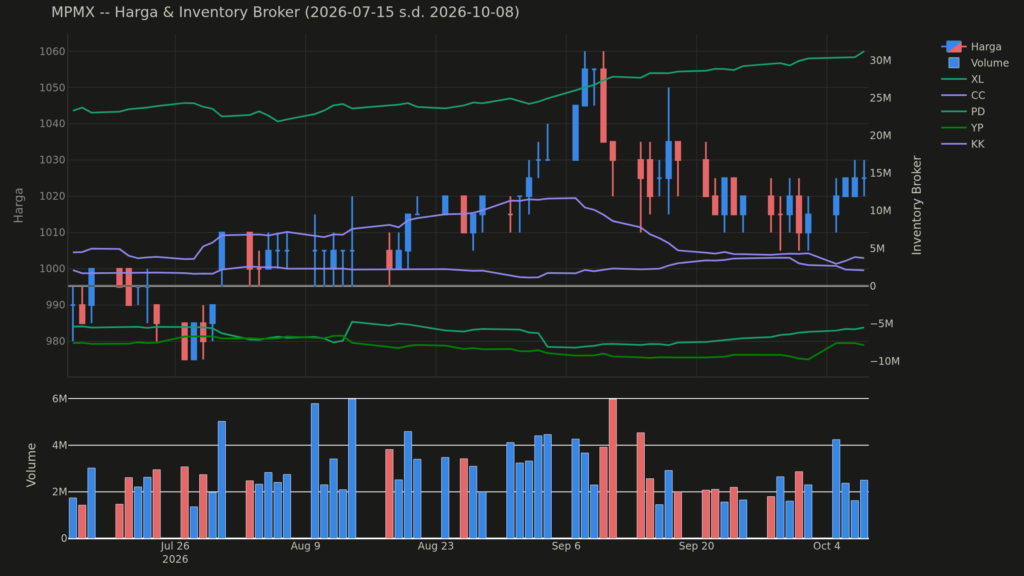Screen dimensions: 1024x576
Task: Click the 1010 price tick label
Action: pyautogui.click(x=52, y=232)
